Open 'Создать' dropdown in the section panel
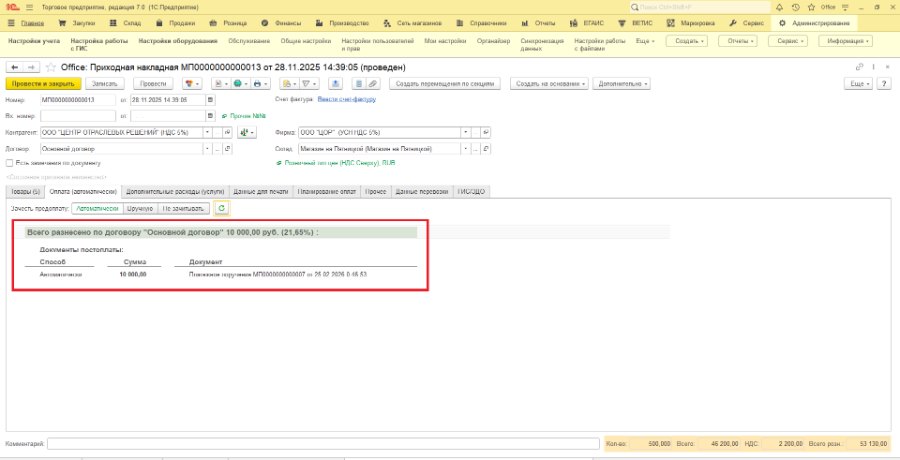This screenshot has height=460, width=900. [x=686, y=41]
